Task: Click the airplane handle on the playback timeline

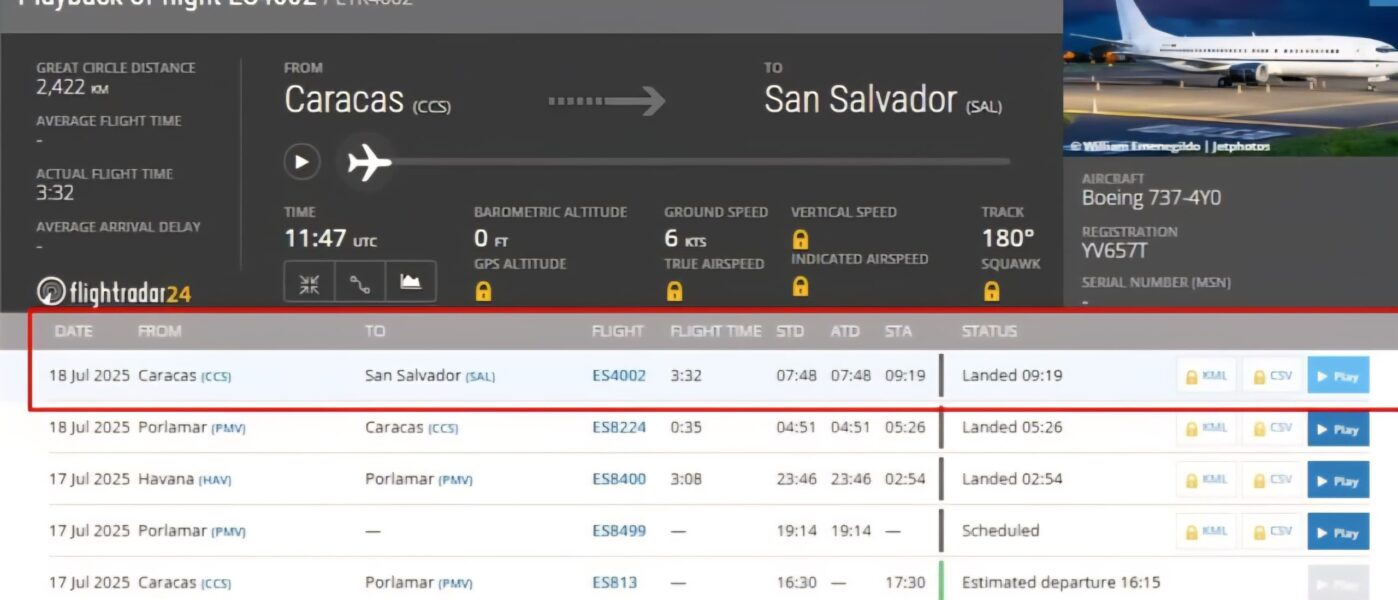Action: tap(369, 162)
